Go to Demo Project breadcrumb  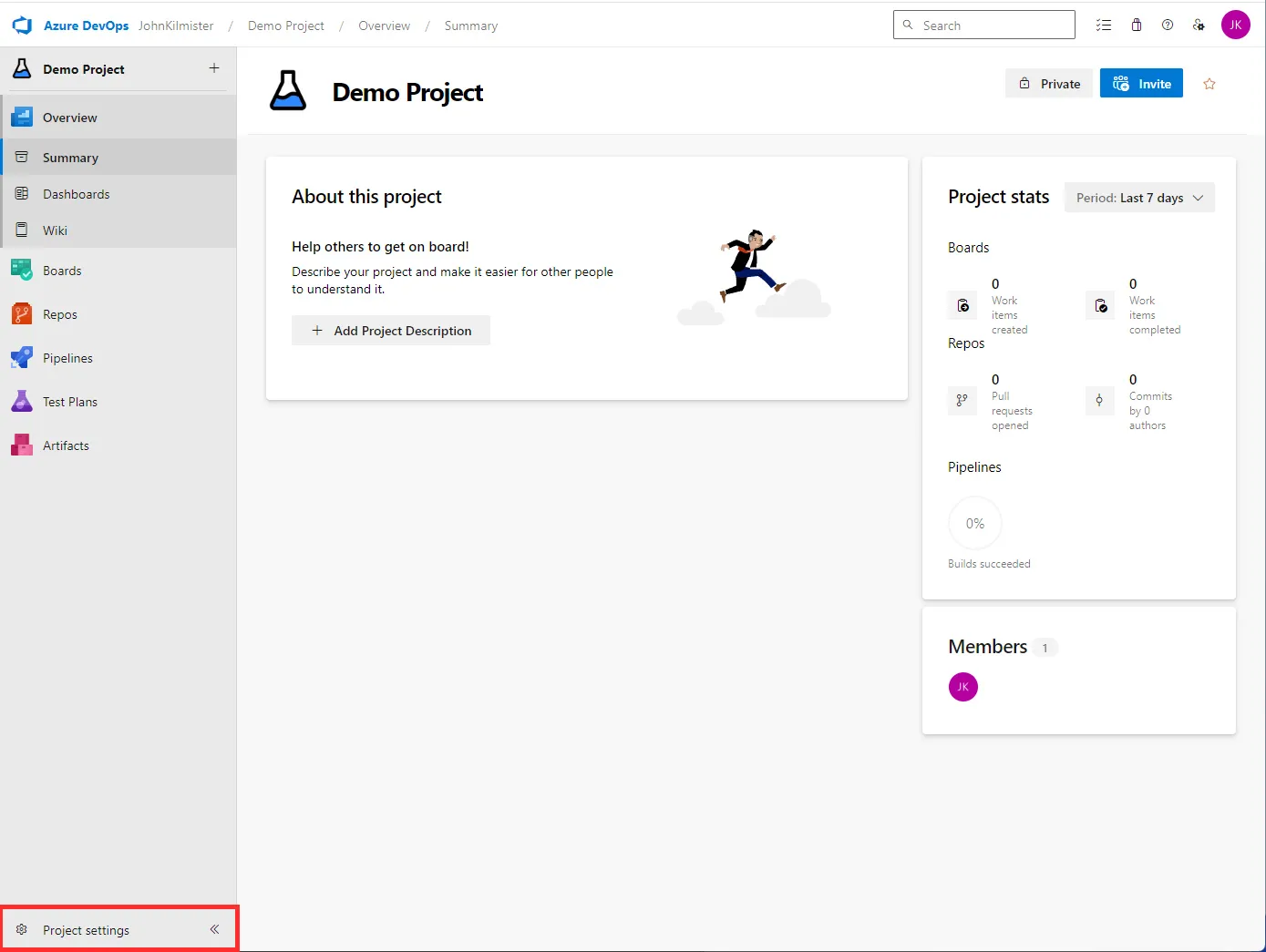286,26
